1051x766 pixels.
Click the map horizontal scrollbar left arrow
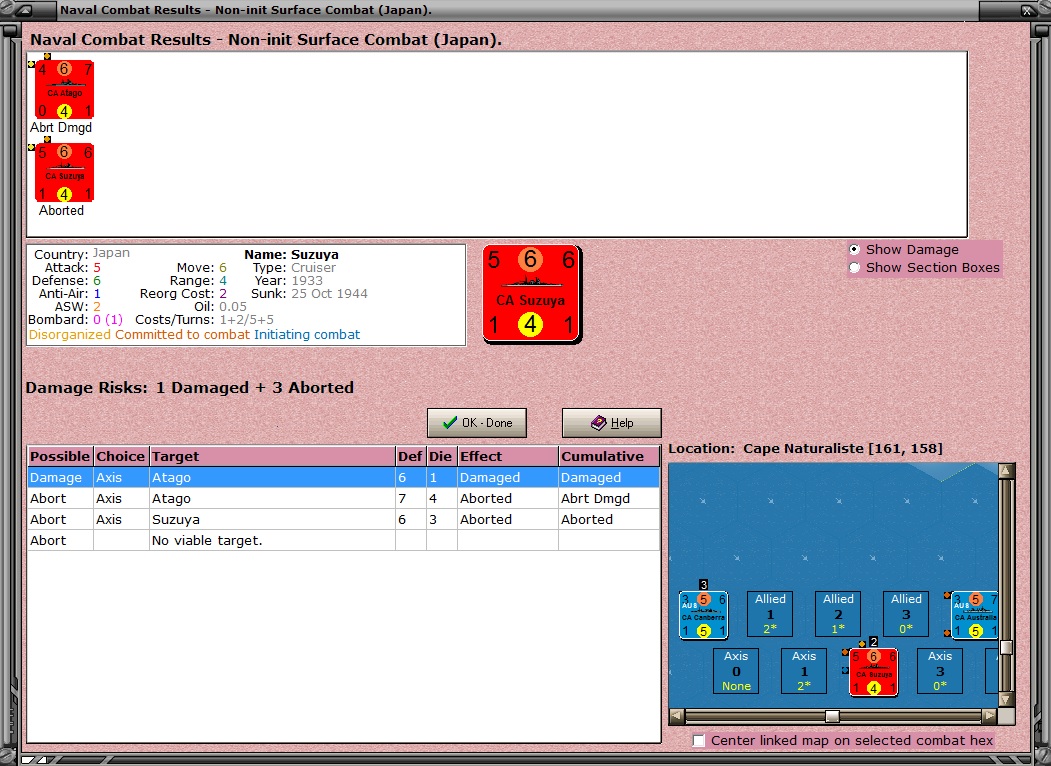coord(677,716)
